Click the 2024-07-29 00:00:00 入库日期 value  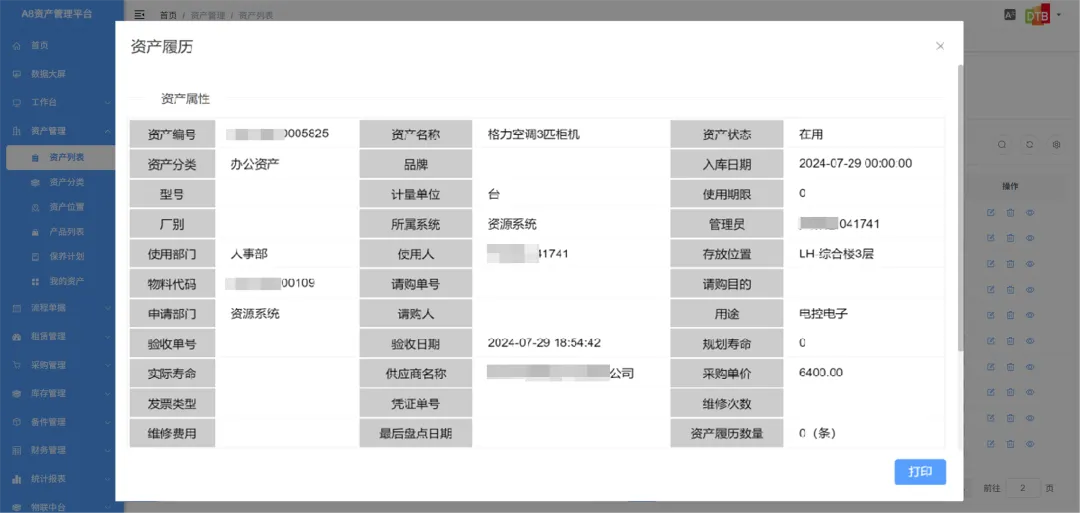(855, 163)
